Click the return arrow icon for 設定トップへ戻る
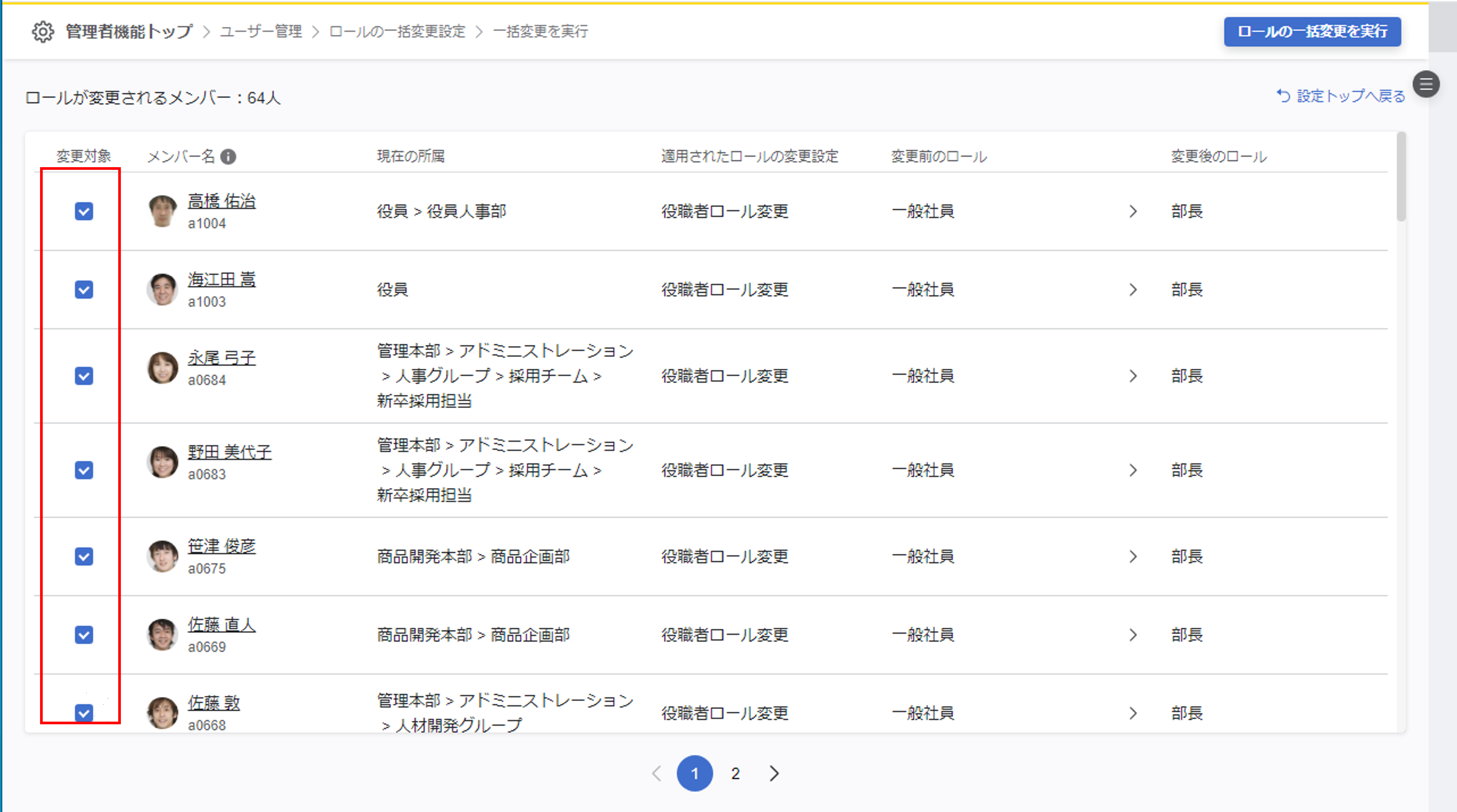 tap(1283, 96)
